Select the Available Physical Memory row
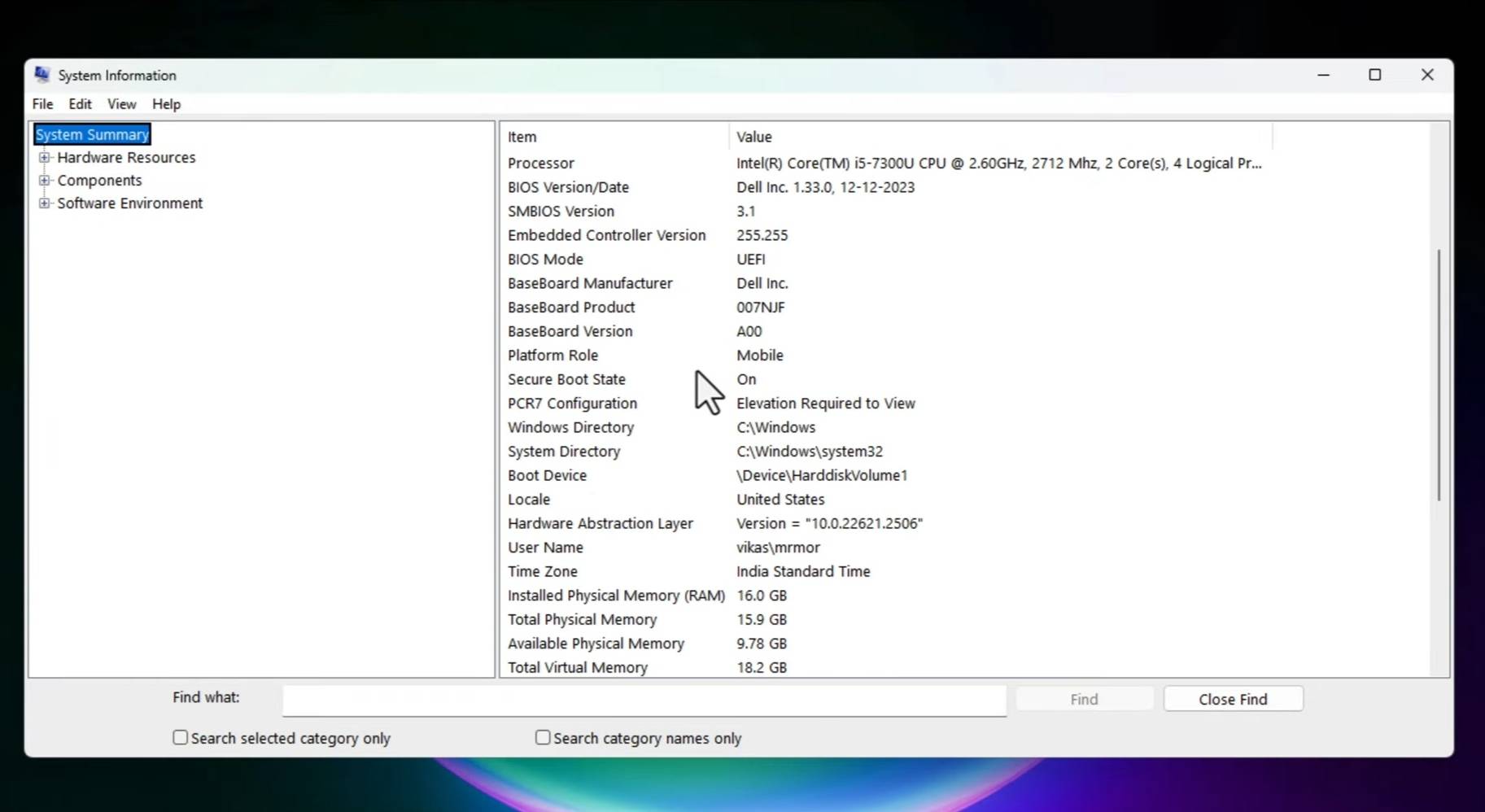 [885, 644]
